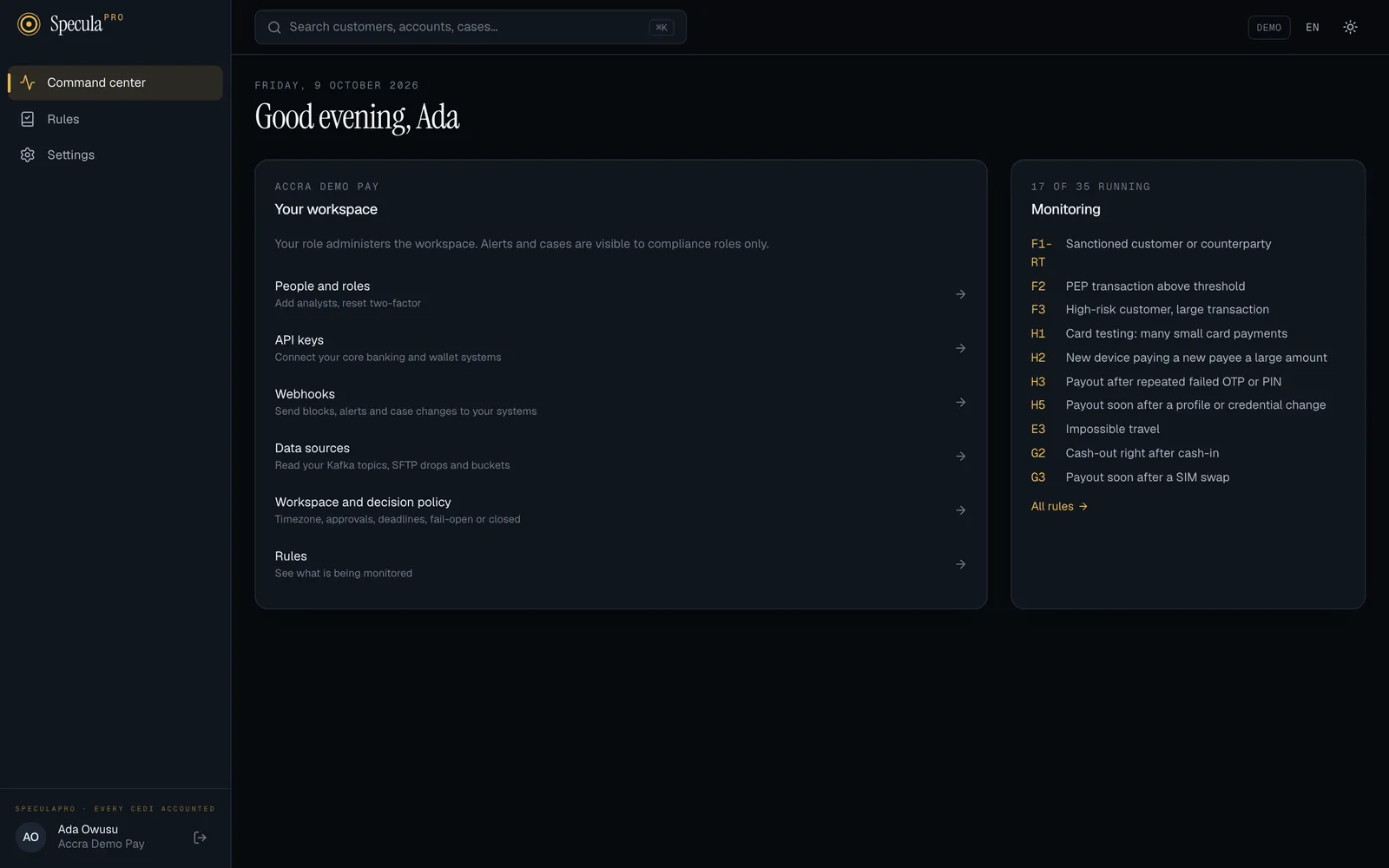Click the Settings gear icon in sidebar
Viewport: 1389px width, 868px height.
[28, 155]
